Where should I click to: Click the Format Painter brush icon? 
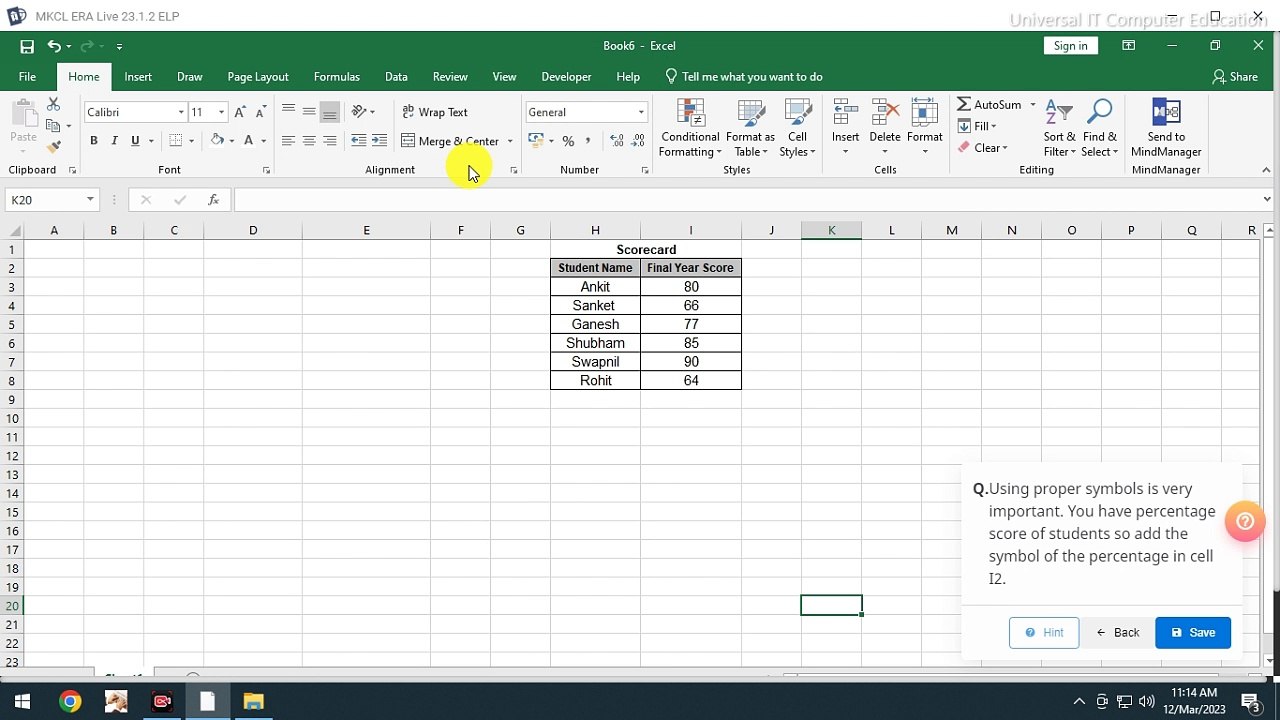click(54, 147)
